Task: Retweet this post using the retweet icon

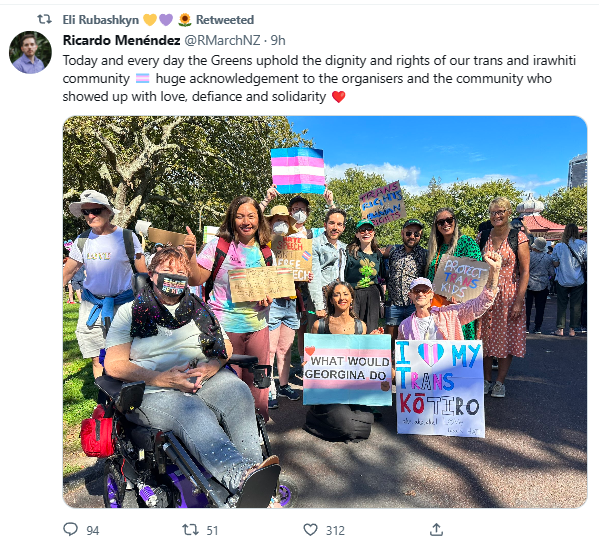Action: tap(190, 530)
